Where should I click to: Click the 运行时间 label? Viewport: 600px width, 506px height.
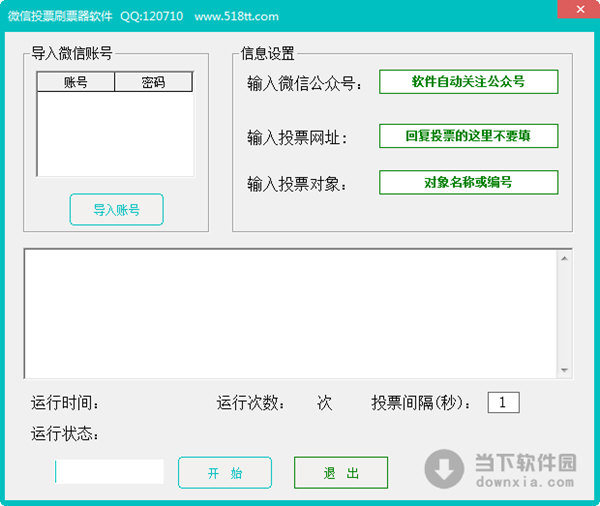(65, 403)
